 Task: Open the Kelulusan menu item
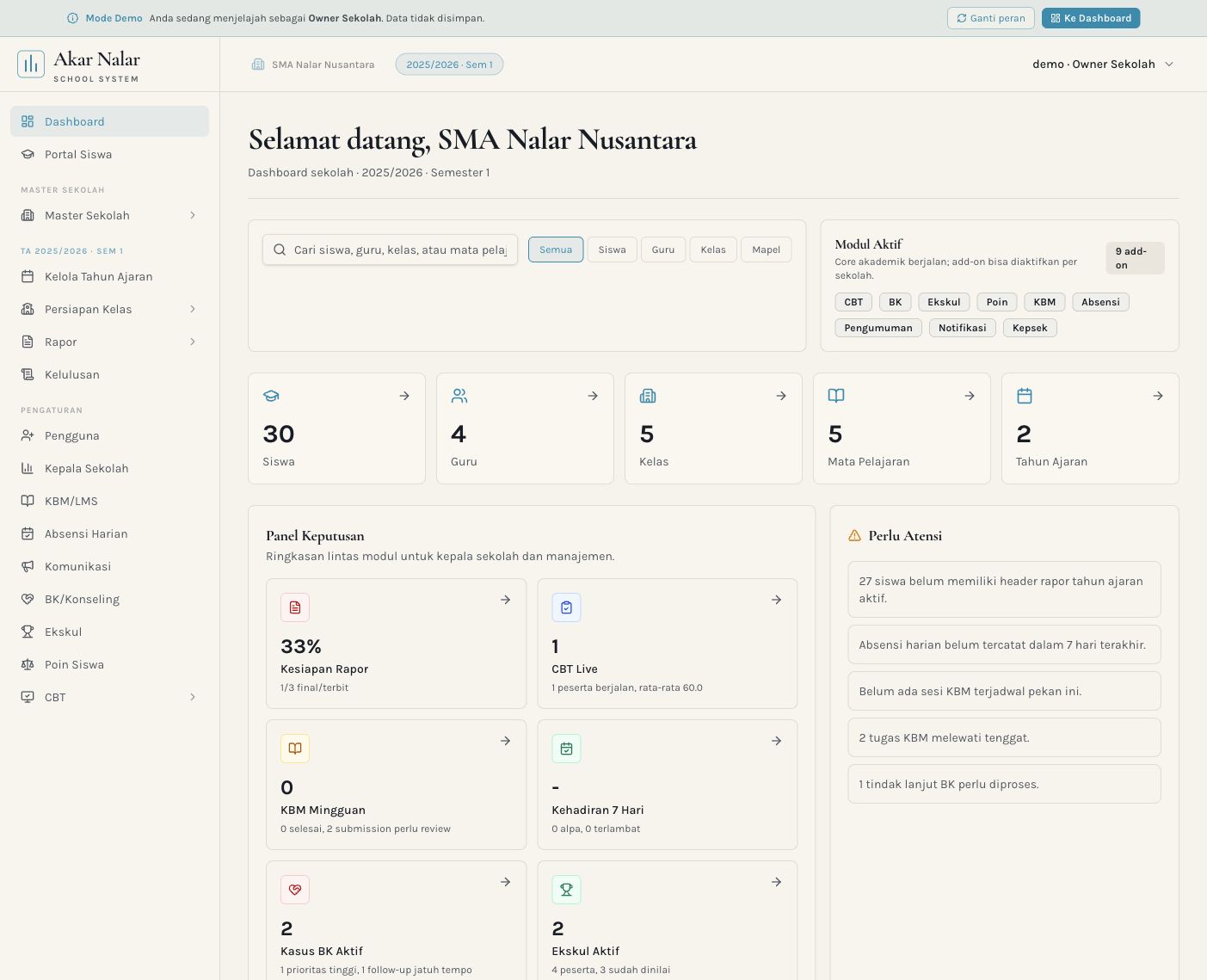tap(109, 374)
